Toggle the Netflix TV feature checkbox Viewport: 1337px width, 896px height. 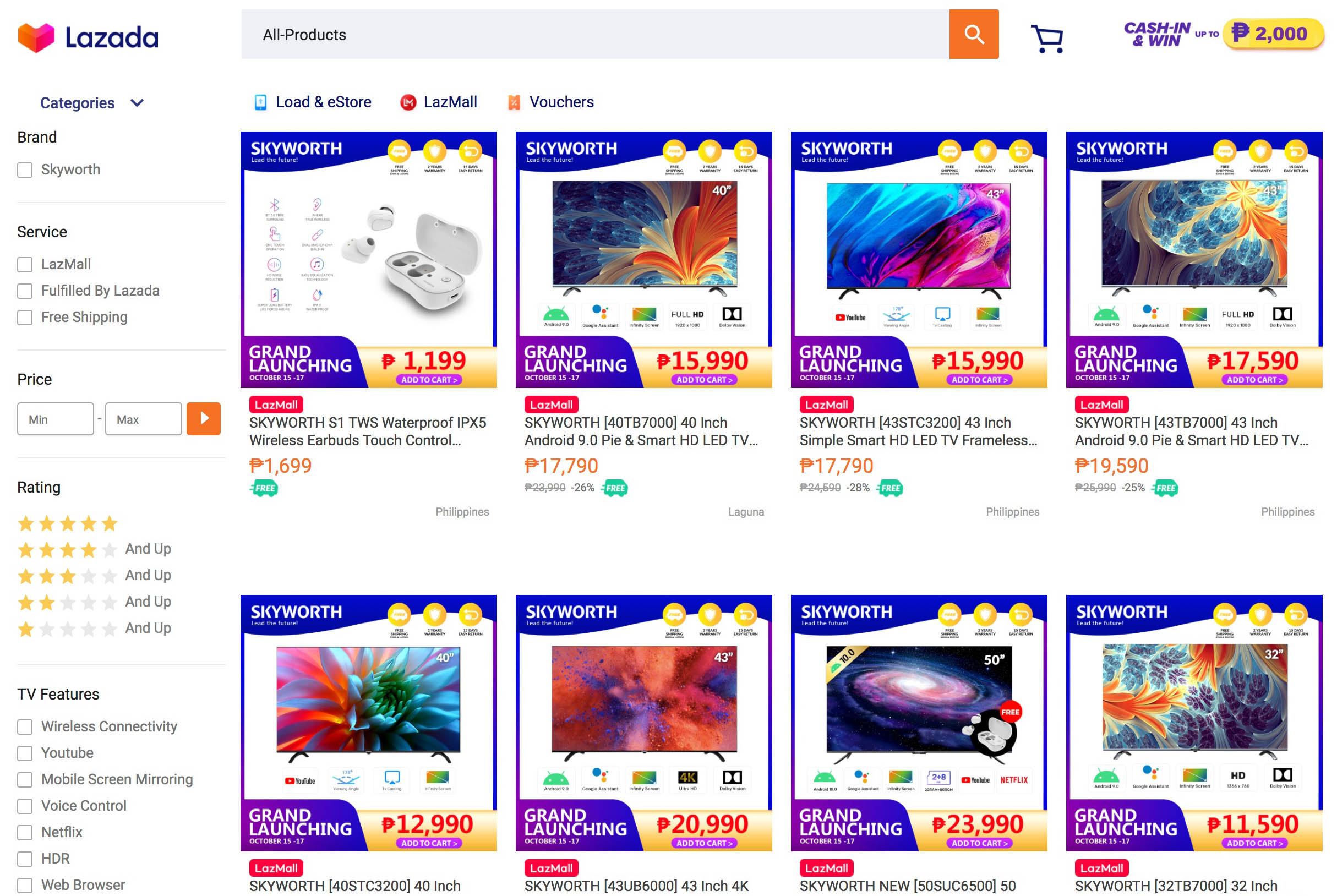pos(25,833)
